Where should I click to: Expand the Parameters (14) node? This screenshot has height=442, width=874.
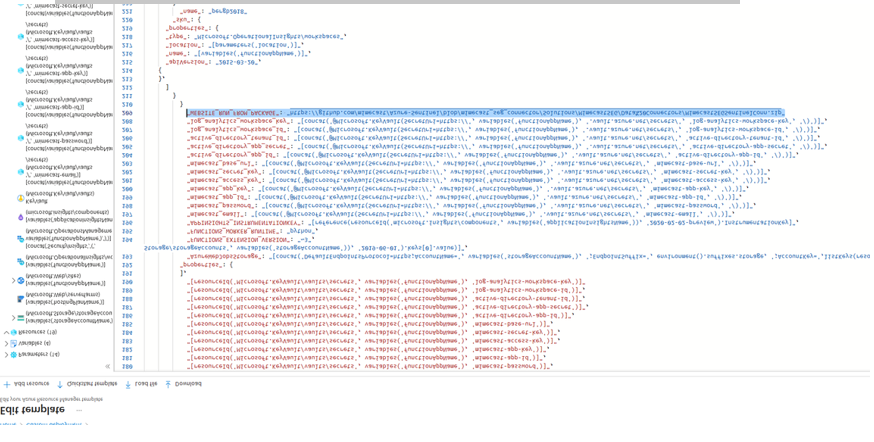pyautogui.click(x=5, y=354)
